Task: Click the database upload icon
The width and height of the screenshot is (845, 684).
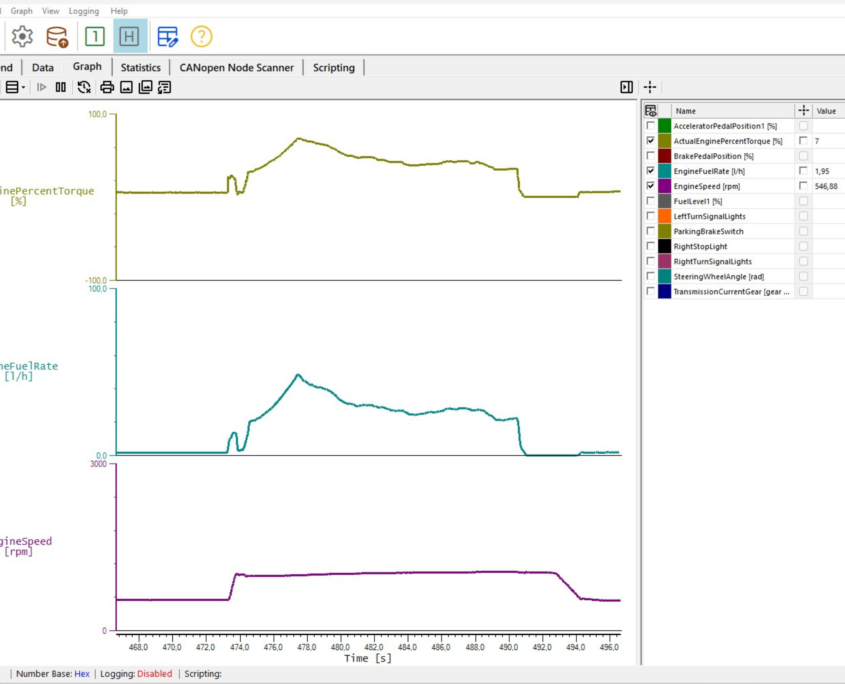Action: [x=58, y=37]
